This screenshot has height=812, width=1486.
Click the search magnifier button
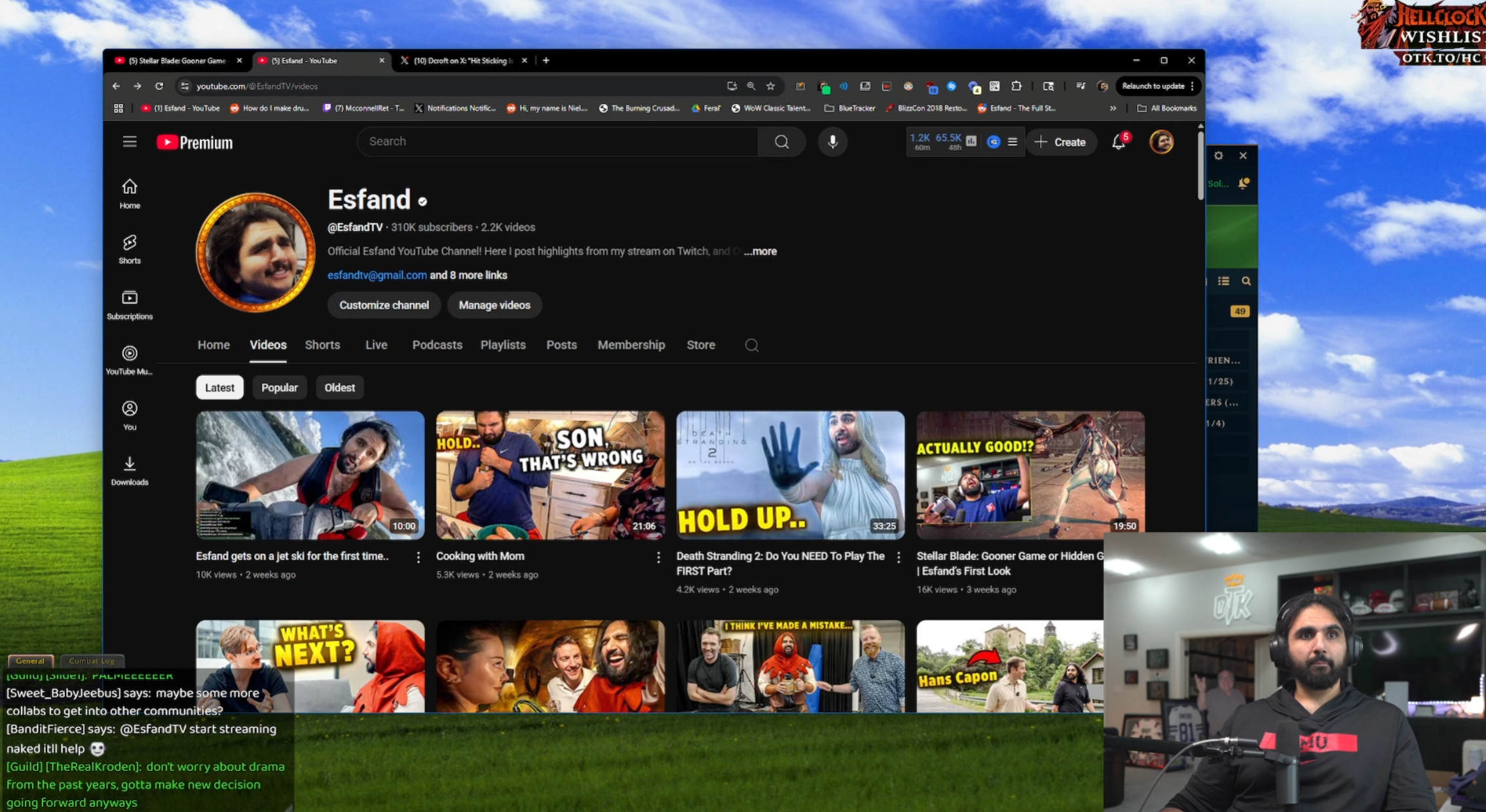click(781, 142)
